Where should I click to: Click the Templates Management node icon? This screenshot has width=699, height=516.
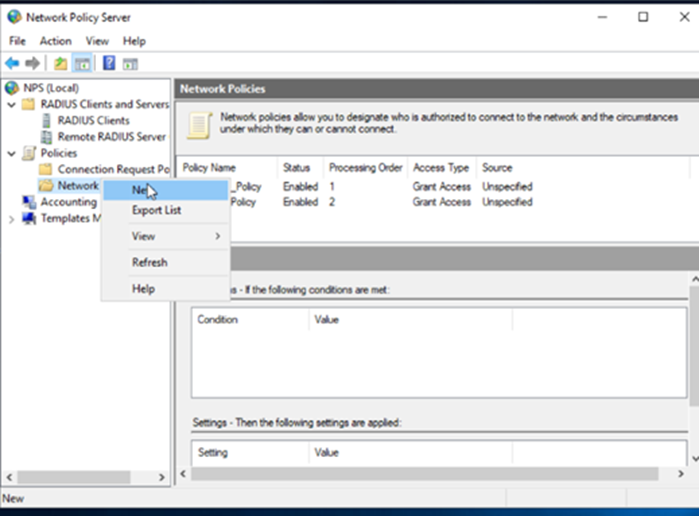29,219
